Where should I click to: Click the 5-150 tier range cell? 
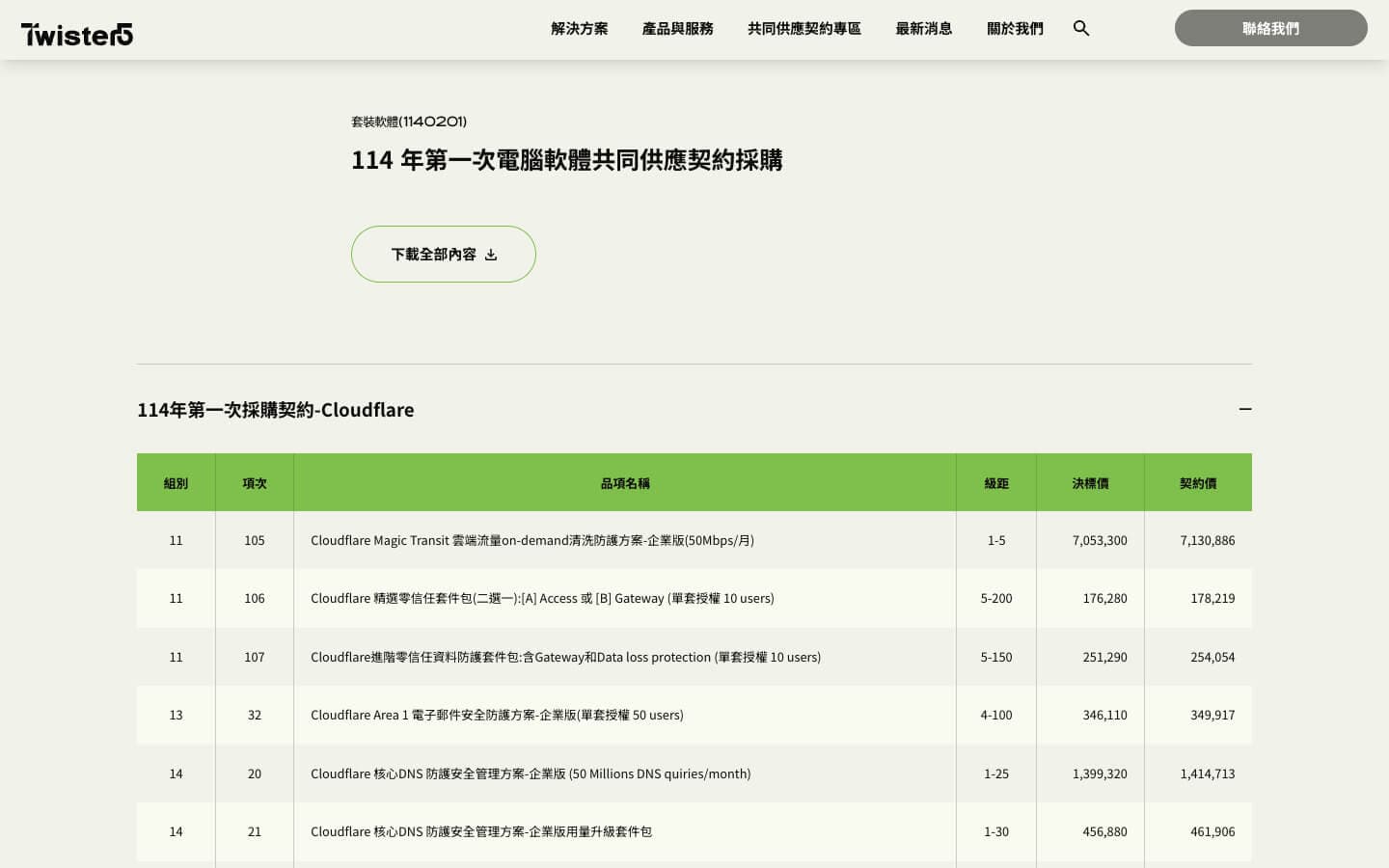(996, 657)
